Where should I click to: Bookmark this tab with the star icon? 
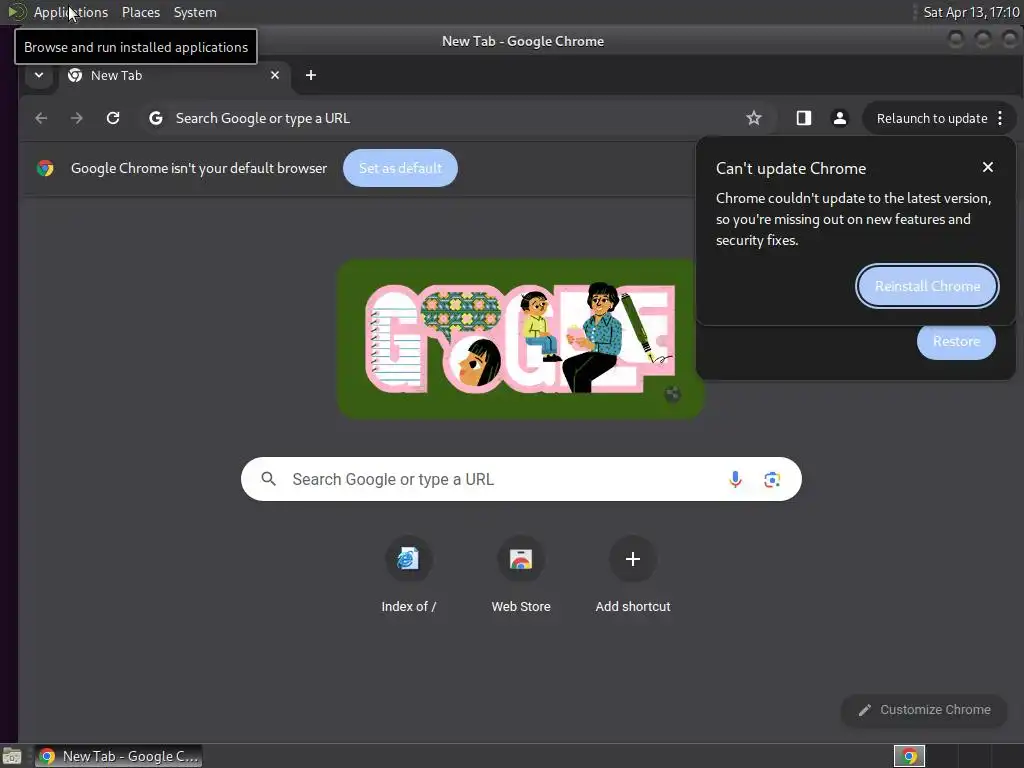click(x=754, y=118)
